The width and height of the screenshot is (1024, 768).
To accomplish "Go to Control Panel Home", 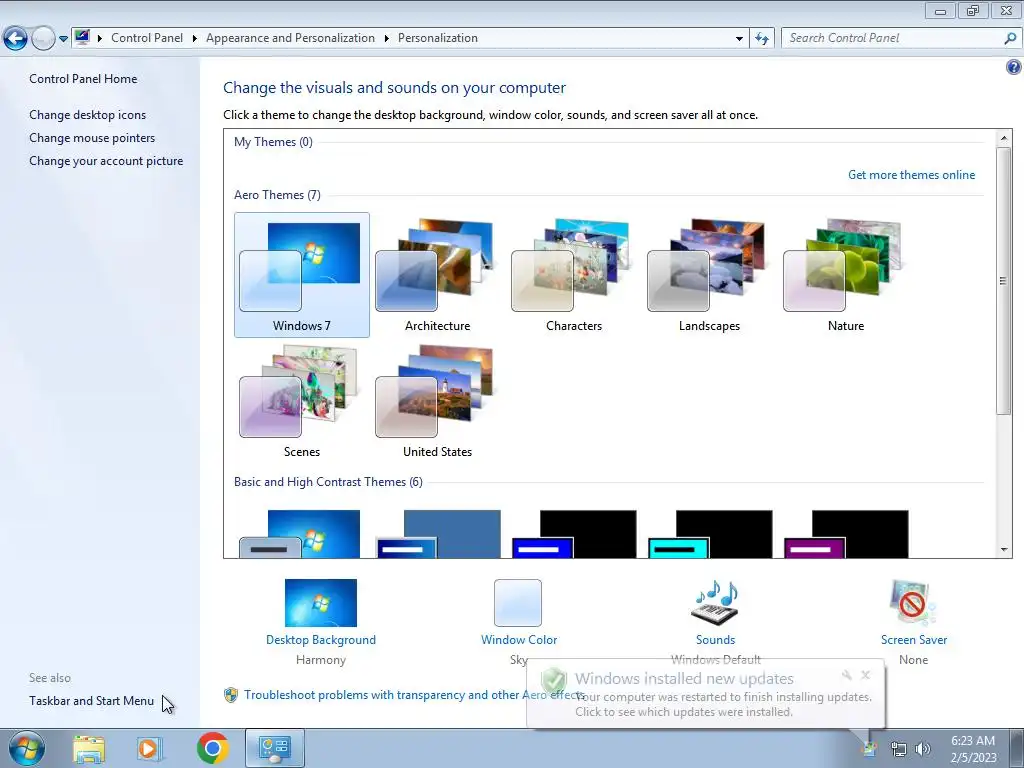I will pyautogui.click(x=83, y=79).
